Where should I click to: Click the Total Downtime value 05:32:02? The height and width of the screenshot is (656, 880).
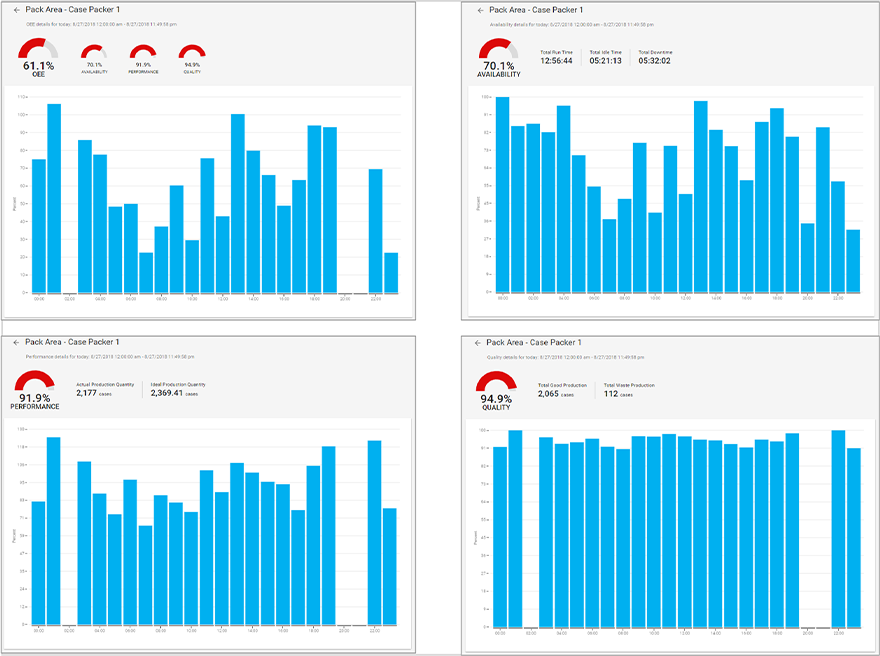(654, 61)
